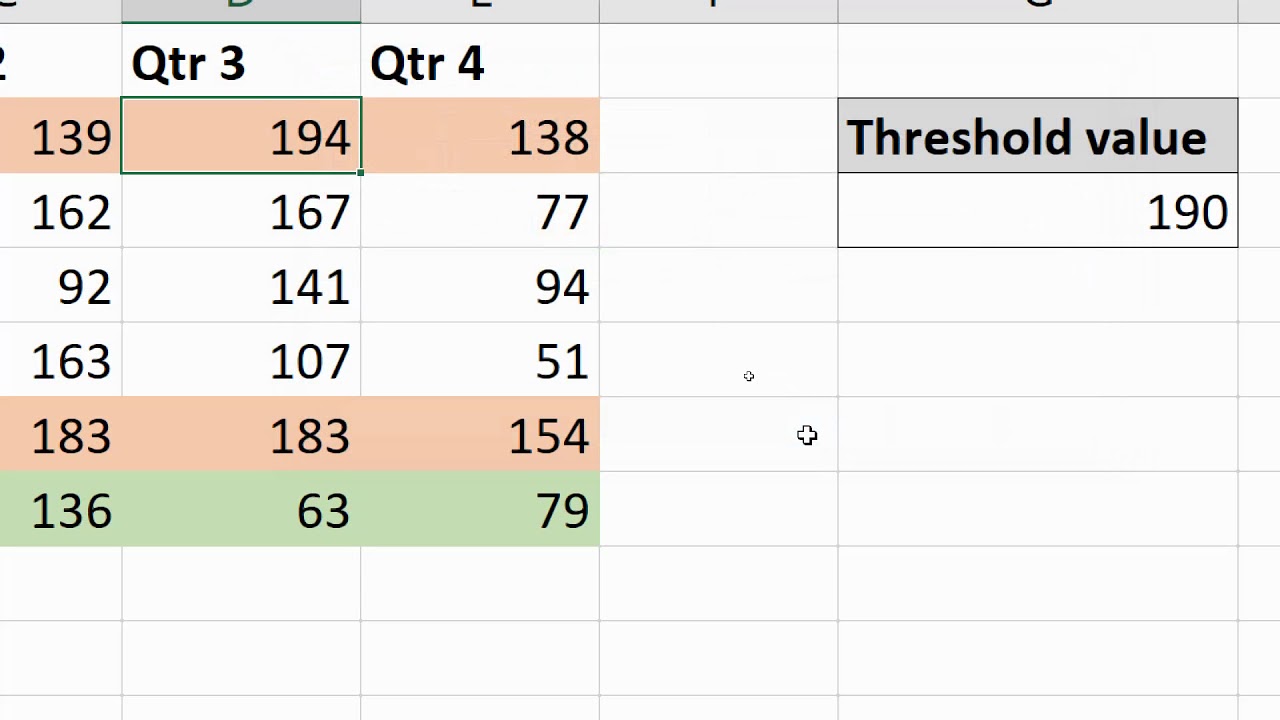Select the cell with value 107
The width and height of the screenshot is (1280, 720).
[241, 360]
